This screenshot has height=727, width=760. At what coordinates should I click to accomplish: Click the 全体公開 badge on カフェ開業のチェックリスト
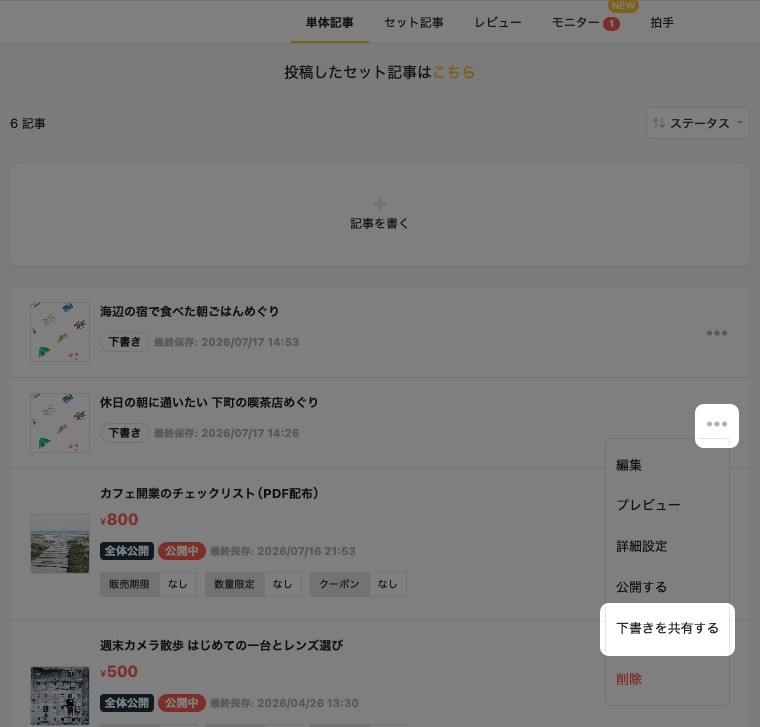(127, 551)
